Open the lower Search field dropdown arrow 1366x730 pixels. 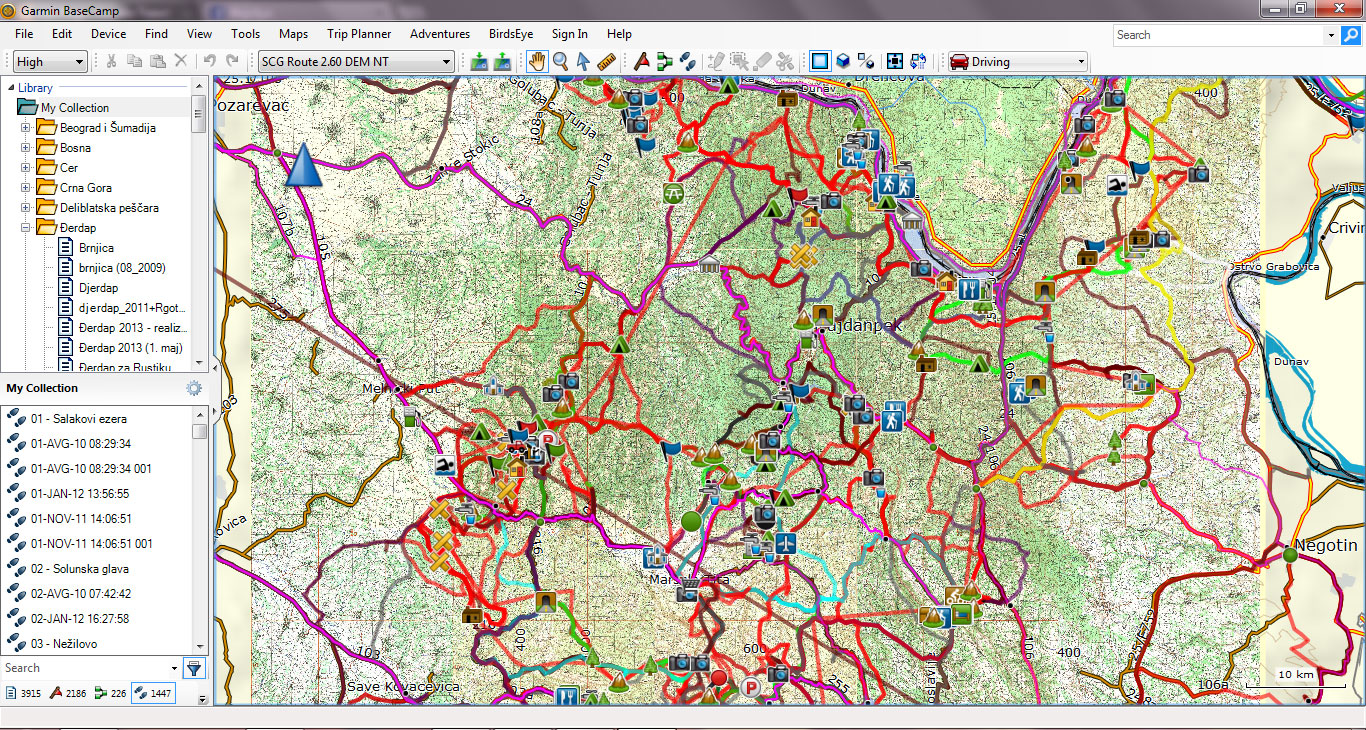click(173, 668)
